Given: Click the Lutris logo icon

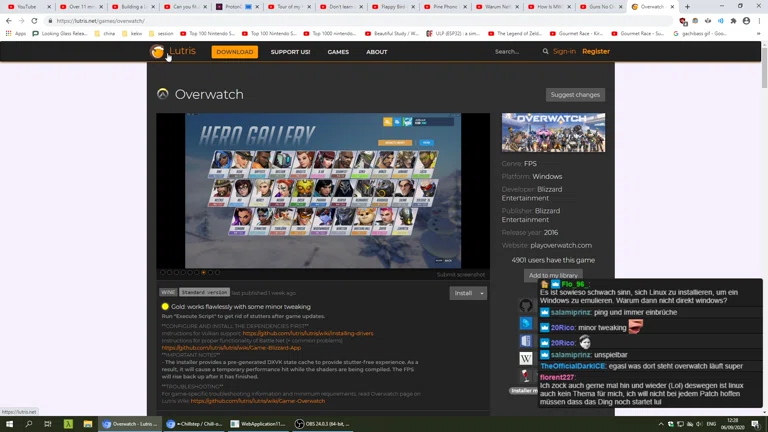Looking at the screenshot, I should coord(157,51).
